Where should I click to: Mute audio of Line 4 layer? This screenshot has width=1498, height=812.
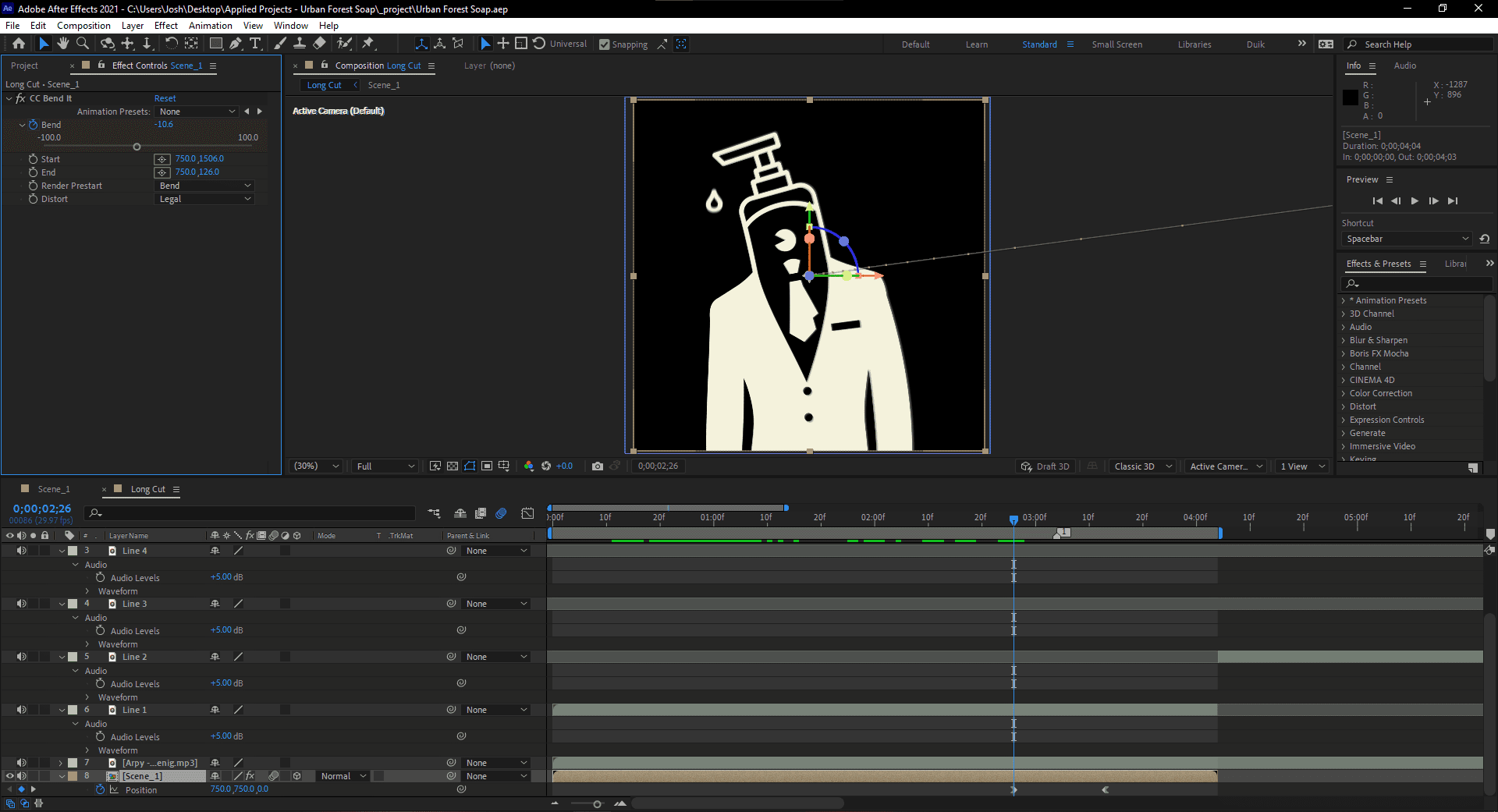[21, 551]
